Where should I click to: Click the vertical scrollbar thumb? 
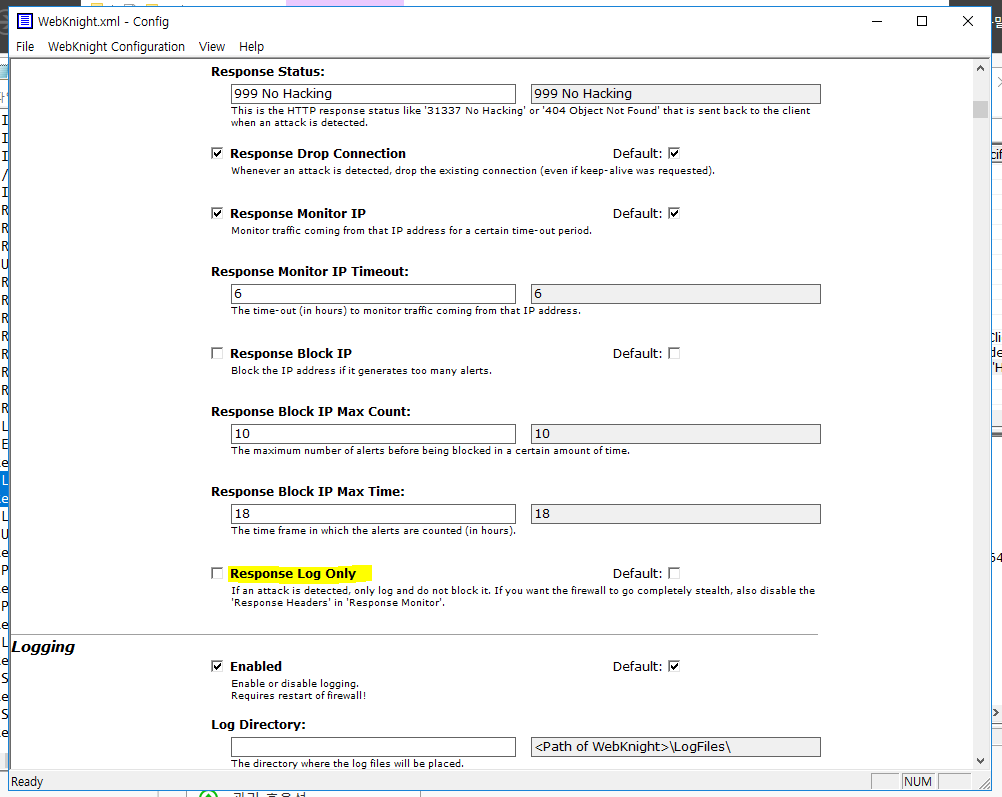click(x=980, y=109)
